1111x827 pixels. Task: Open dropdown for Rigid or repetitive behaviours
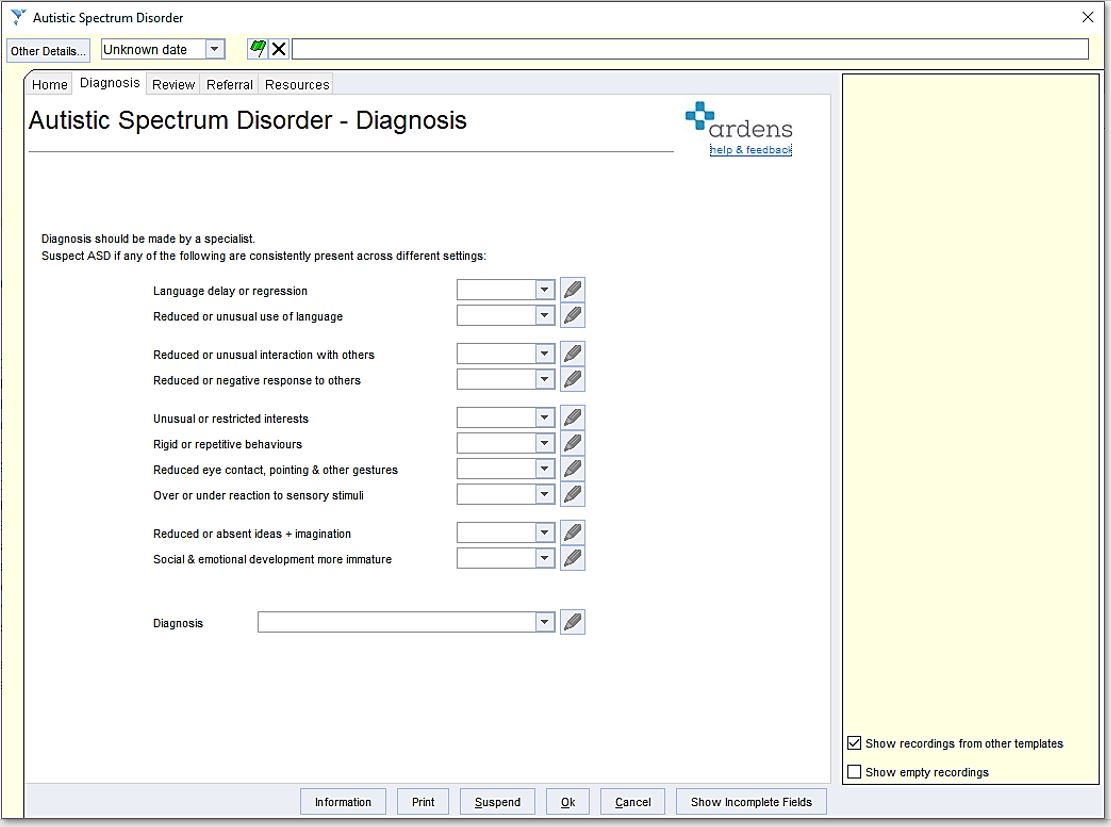pos(544,443)
